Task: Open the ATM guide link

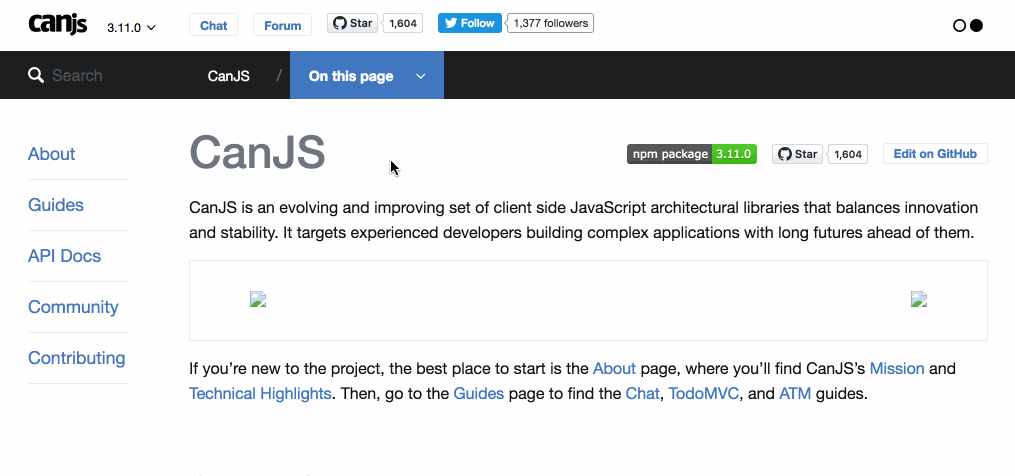Action: 795,394
